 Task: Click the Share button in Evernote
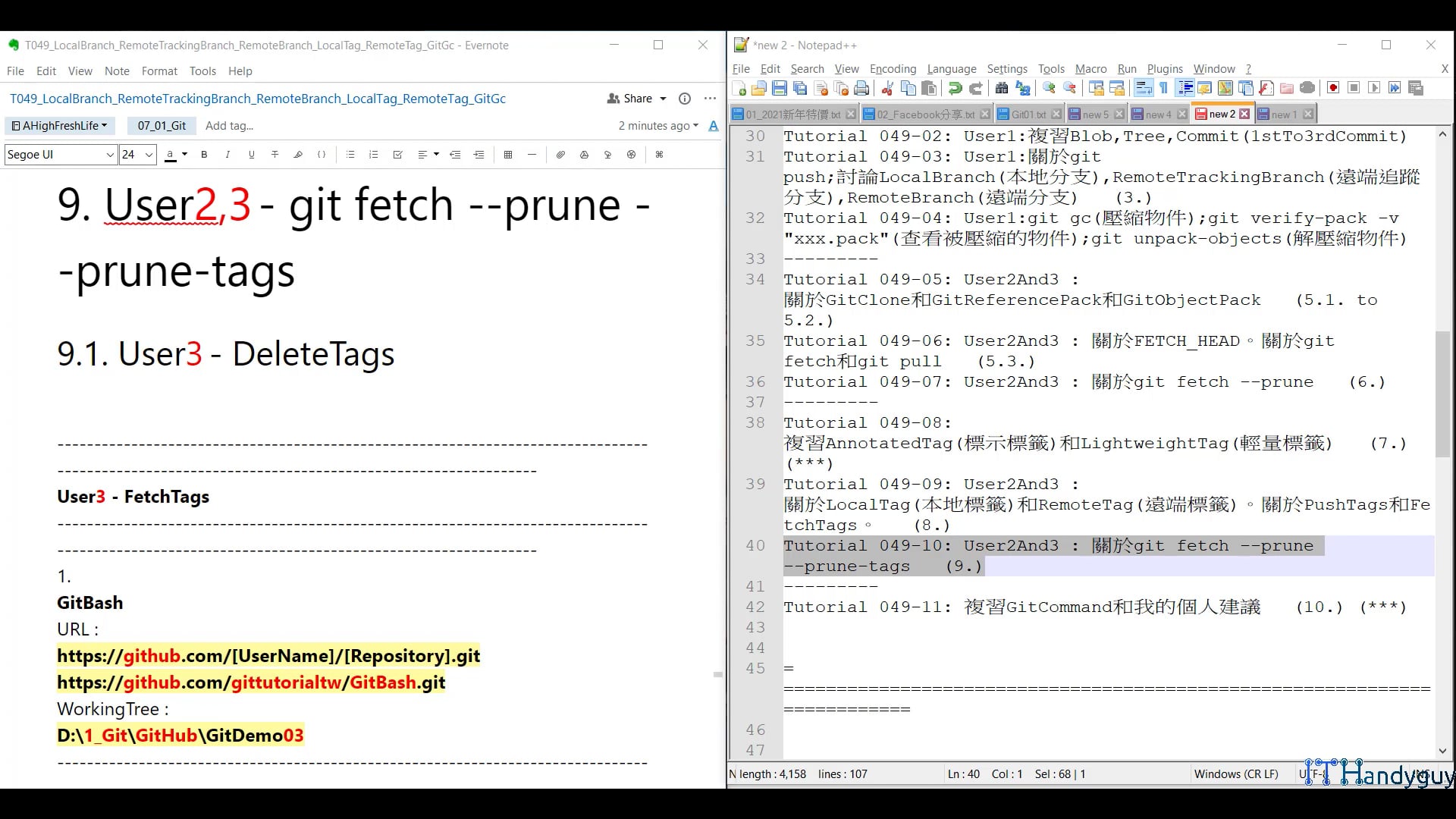[x=635, y=98]
